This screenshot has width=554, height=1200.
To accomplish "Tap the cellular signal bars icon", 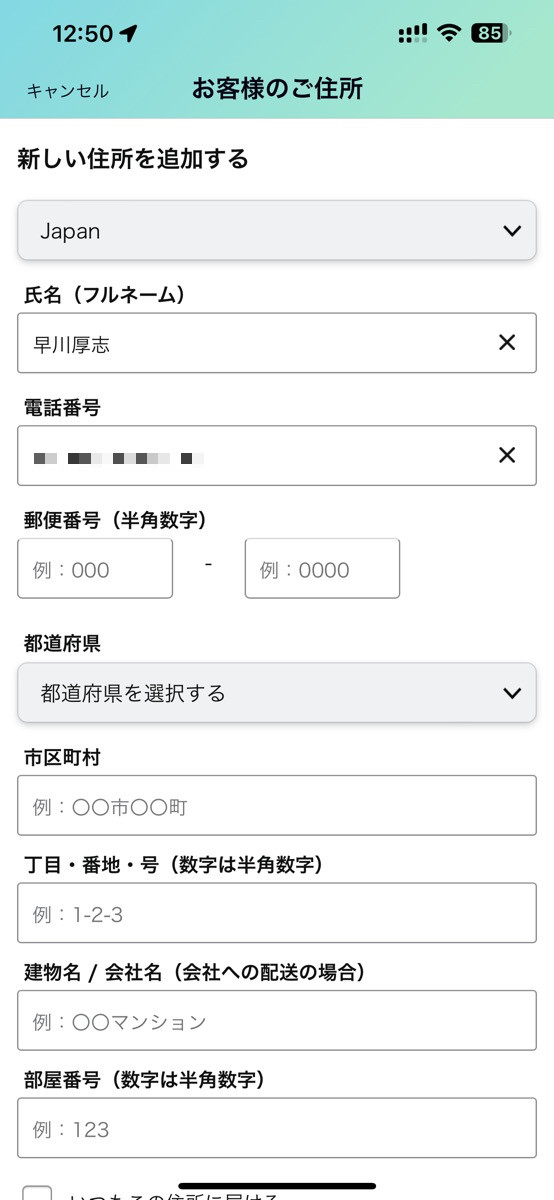I will pos(413,33).
